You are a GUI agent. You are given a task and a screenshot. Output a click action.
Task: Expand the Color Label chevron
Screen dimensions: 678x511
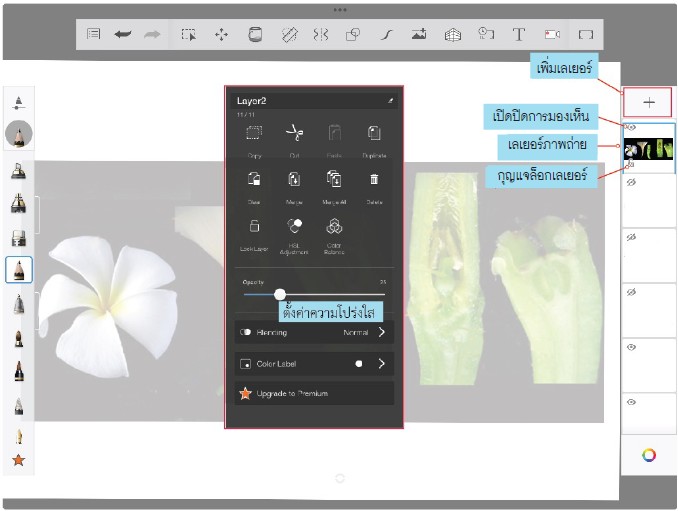coord(381,364)
